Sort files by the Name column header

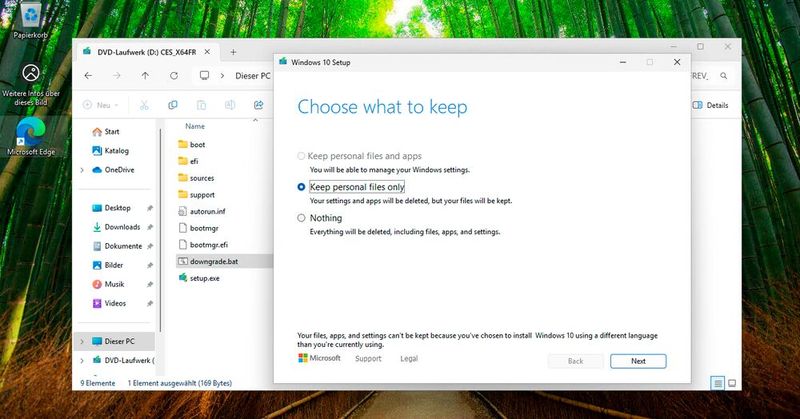195,126
